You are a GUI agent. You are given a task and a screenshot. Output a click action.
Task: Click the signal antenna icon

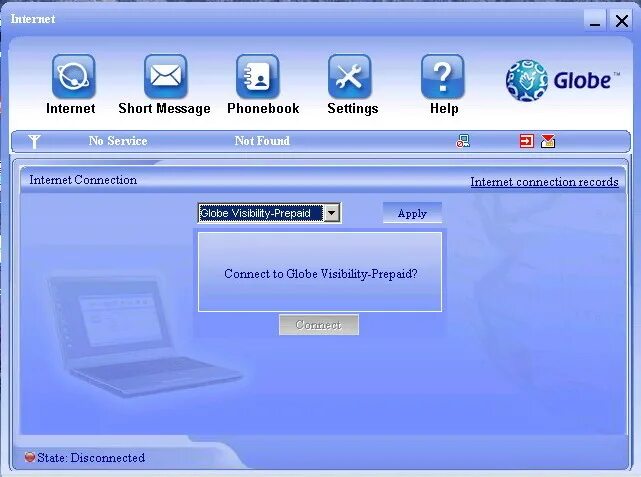pos(34,141)
